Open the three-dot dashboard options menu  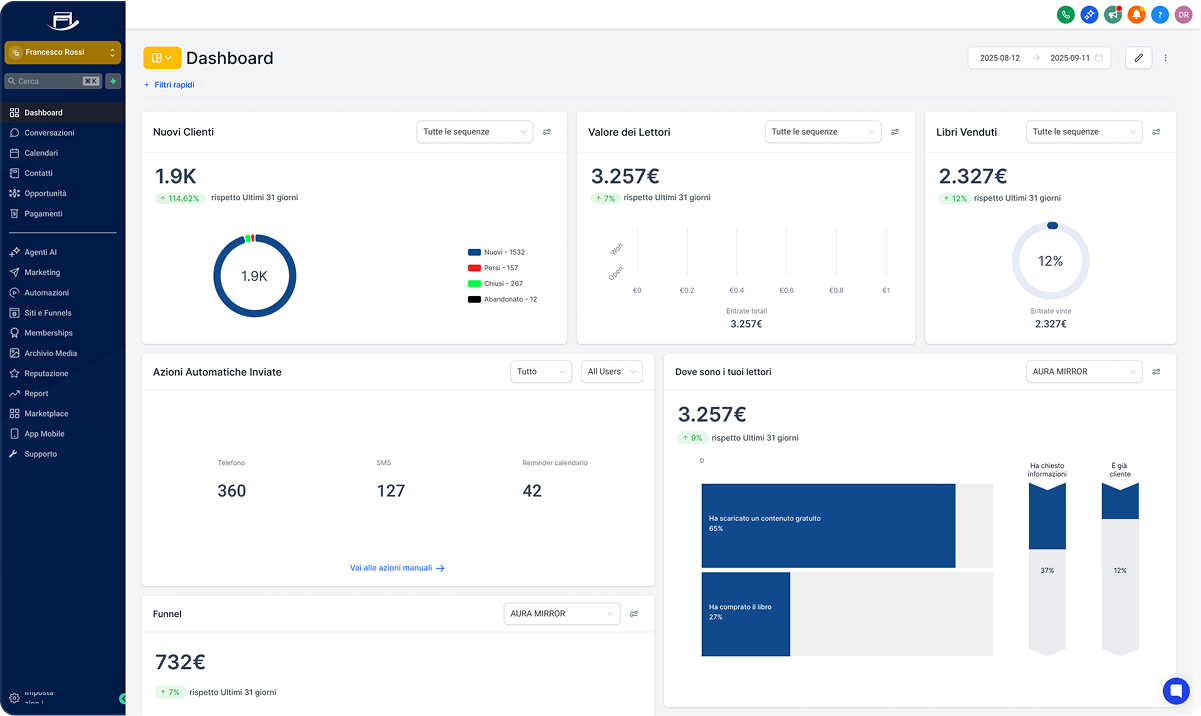tap(1165, 58)
